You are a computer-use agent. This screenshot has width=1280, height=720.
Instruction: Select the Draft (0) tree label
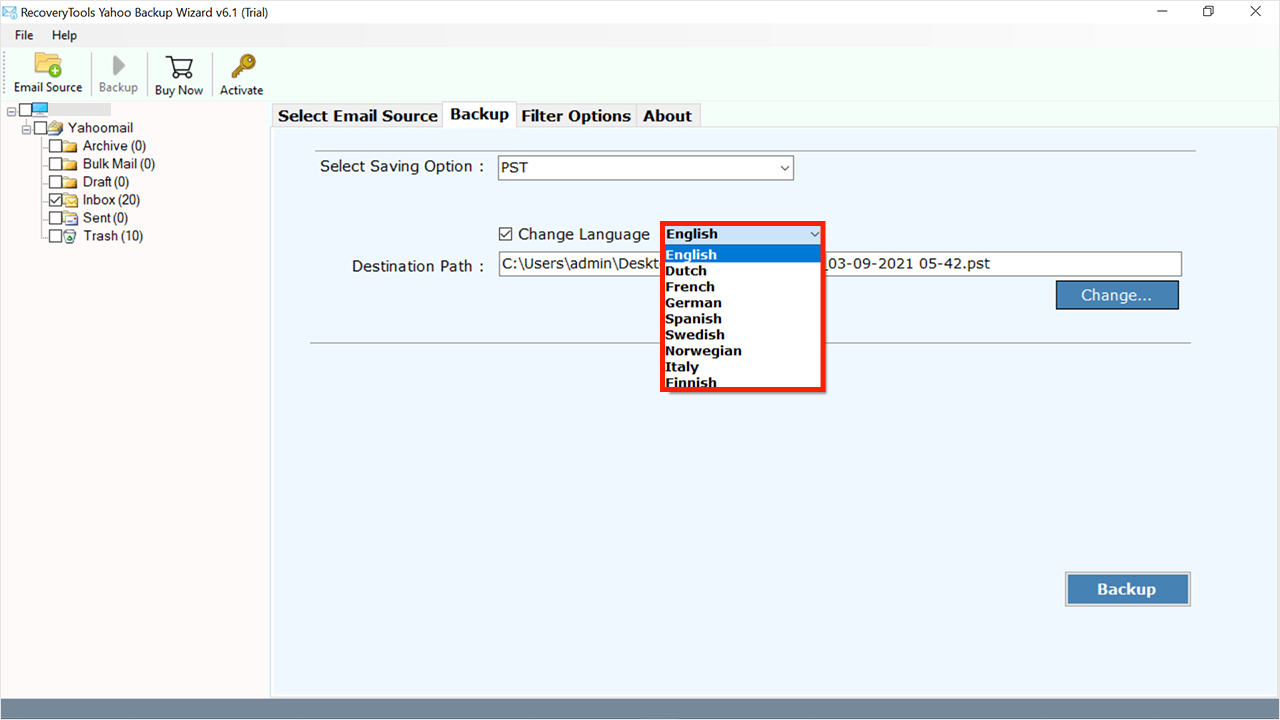[x=106, y=182]
